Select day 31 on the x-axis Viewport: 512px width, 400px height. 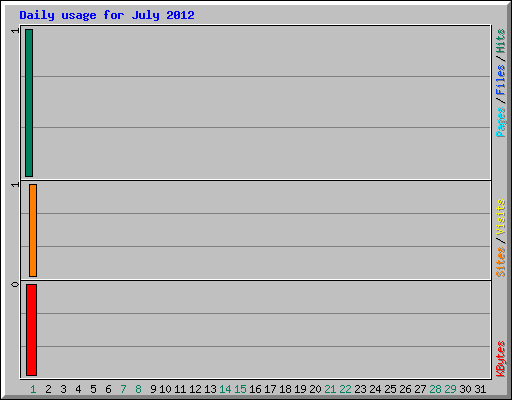tap(480, 389)
